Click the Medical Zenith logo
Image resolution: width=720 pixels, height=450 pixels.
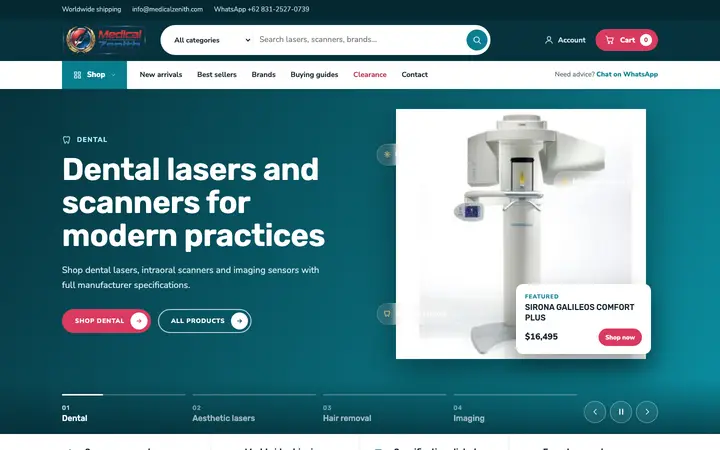pyautogui.click(x=104, y=39)
